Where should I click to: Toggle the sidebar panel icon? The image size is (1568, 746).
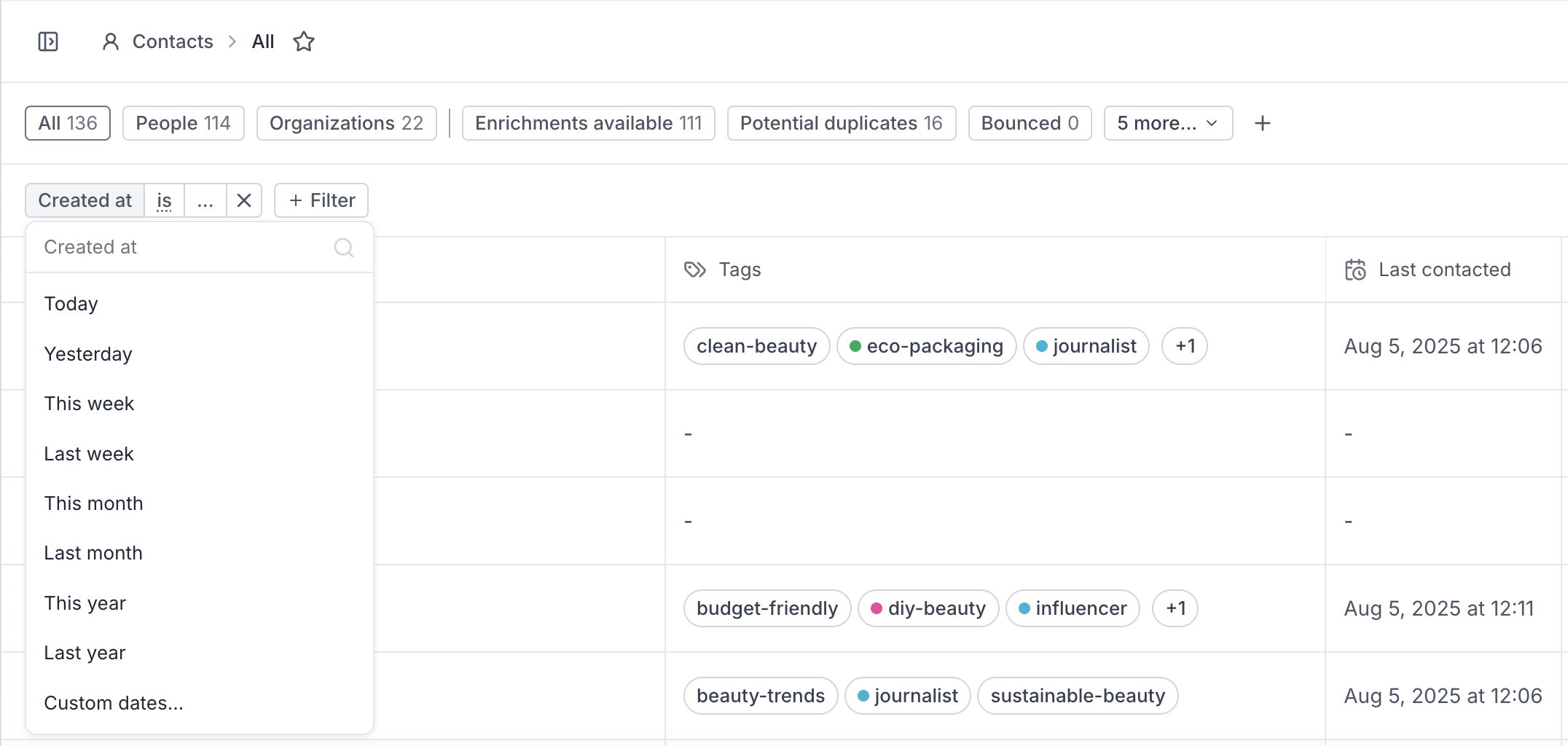point(48,42)
